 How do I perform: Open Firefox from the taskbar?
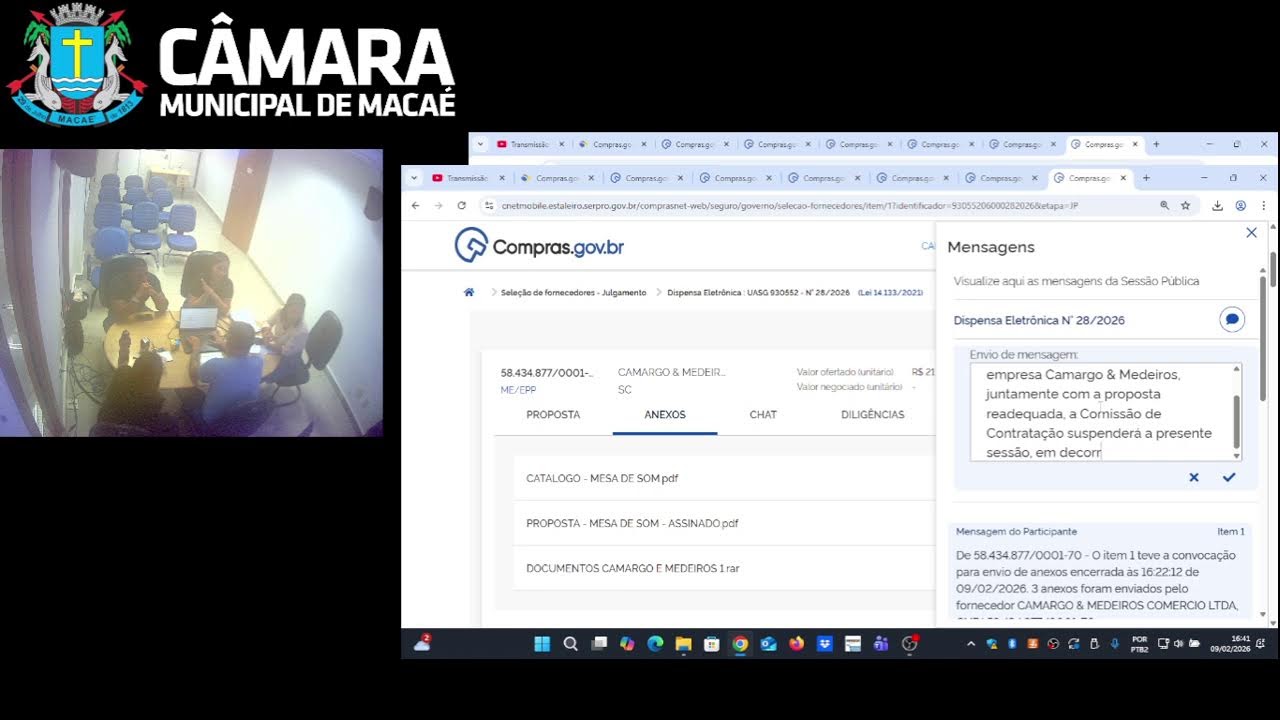click(x=796, y=644)
